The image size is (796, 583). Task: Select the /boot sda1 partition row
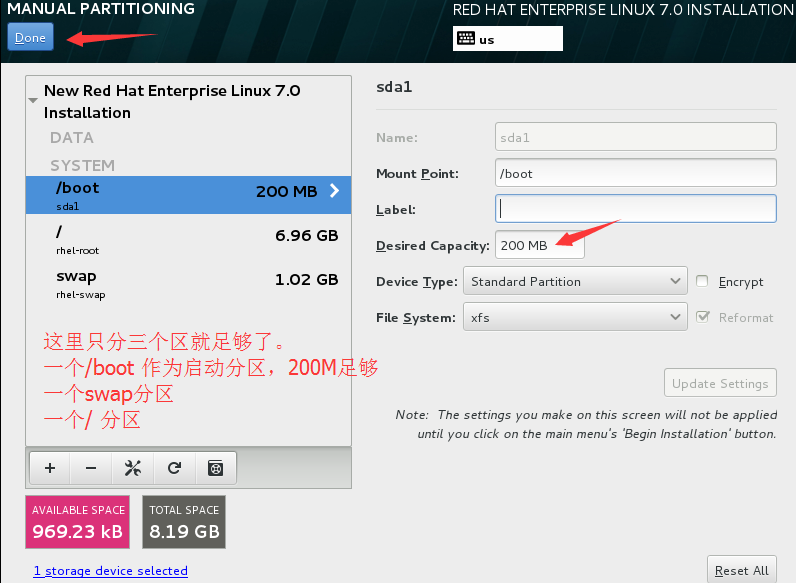(188, 195)
